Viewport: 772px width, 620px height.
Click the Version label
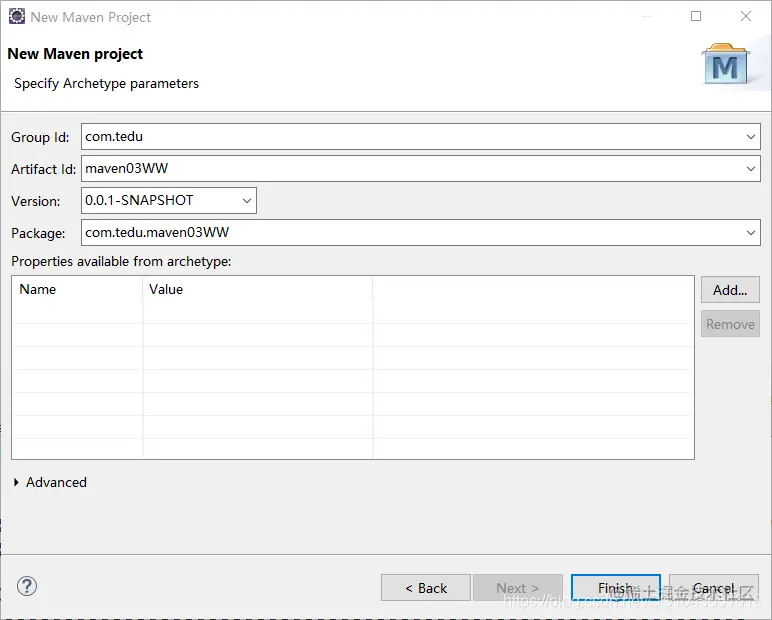pyautogui.click(x=35, y=201)
